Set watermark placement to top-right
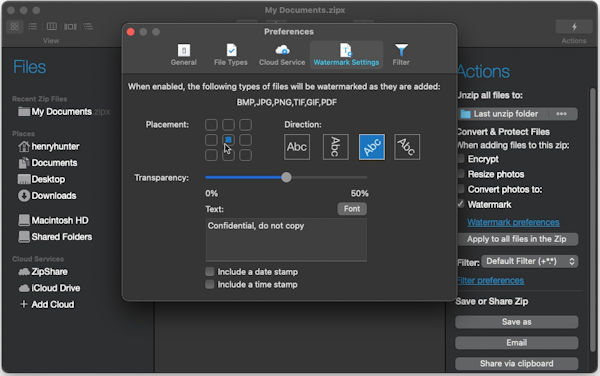 point(245,125)
